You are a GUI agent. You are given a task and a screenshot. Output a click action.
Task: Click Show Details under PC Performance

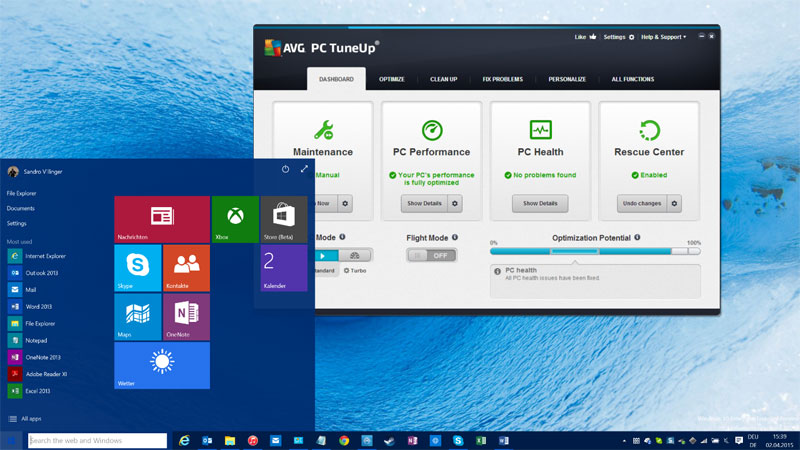point(424,203)
